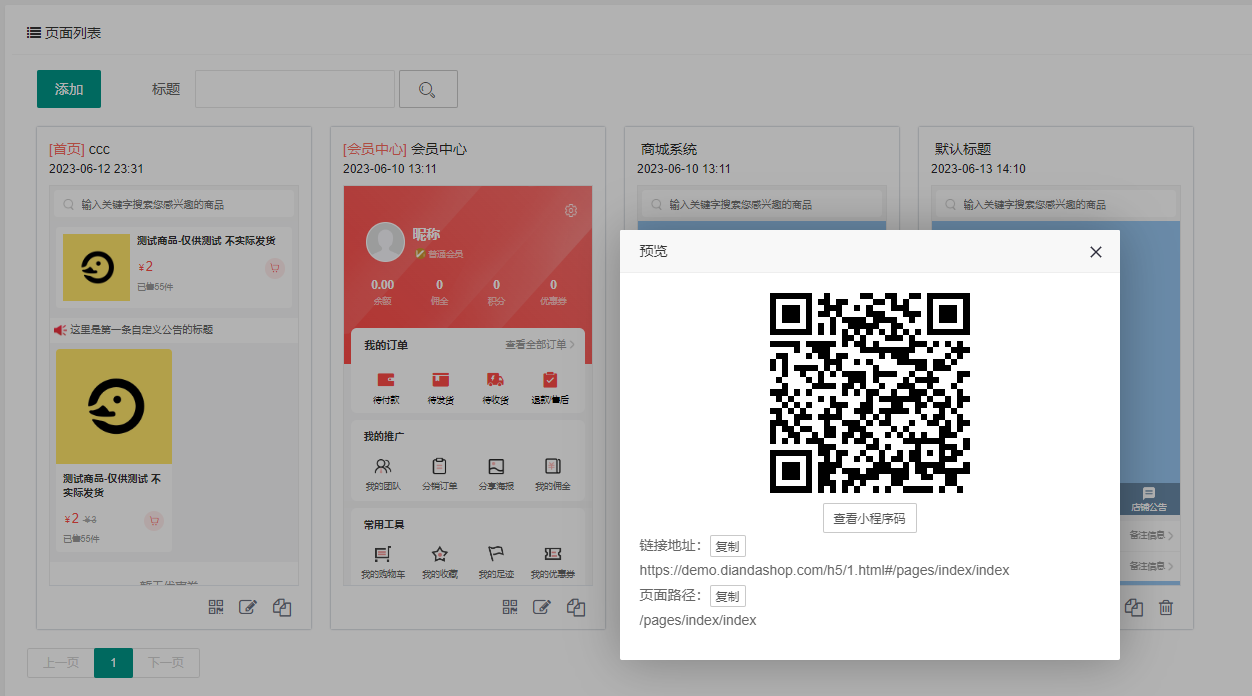Click the 我的佣金 icon

[x=552, y=466]
